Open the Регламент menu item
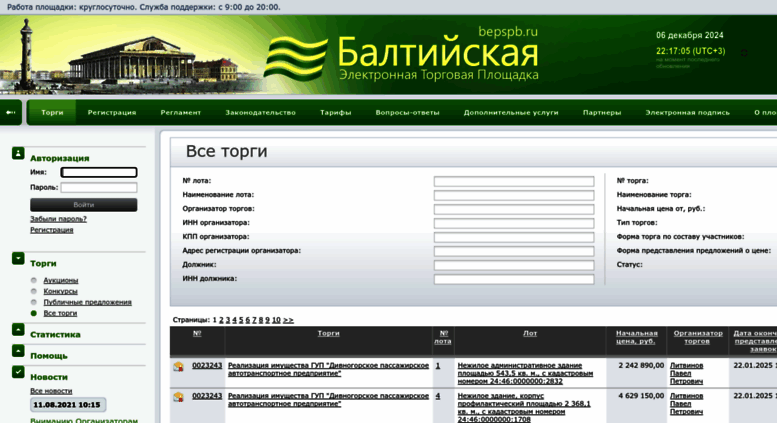The image size is (777, 423). (180, 112)
